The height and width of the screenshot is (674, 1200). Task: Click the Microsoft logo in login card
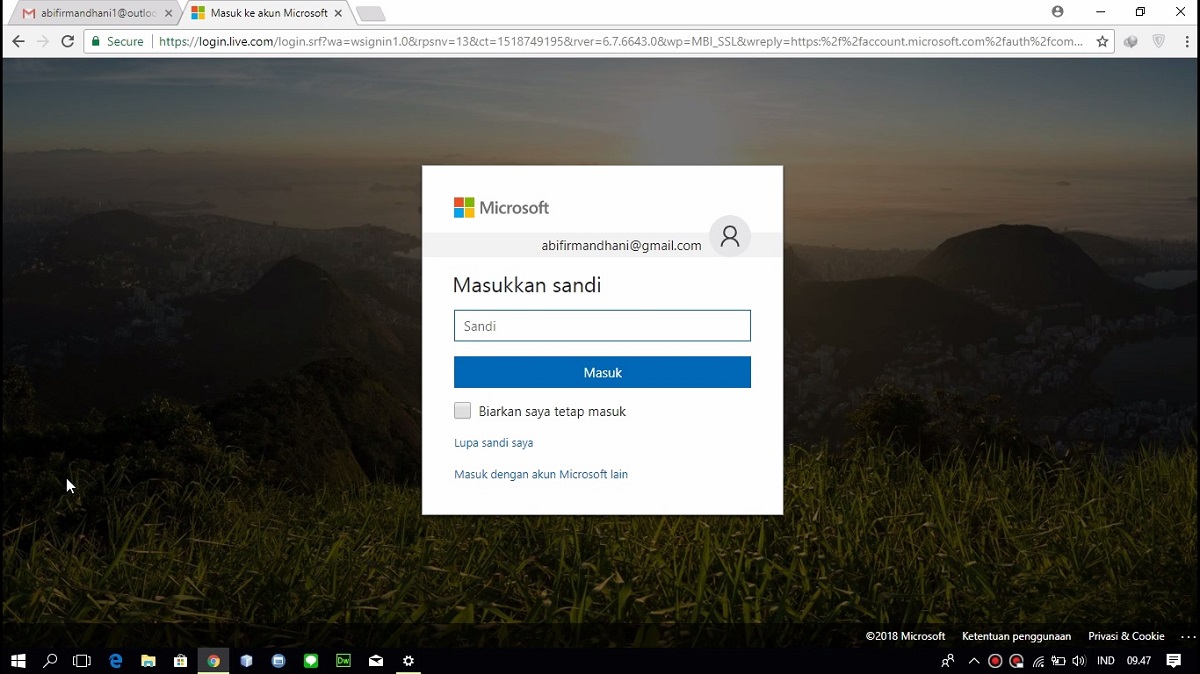click(x=501, y=208)
